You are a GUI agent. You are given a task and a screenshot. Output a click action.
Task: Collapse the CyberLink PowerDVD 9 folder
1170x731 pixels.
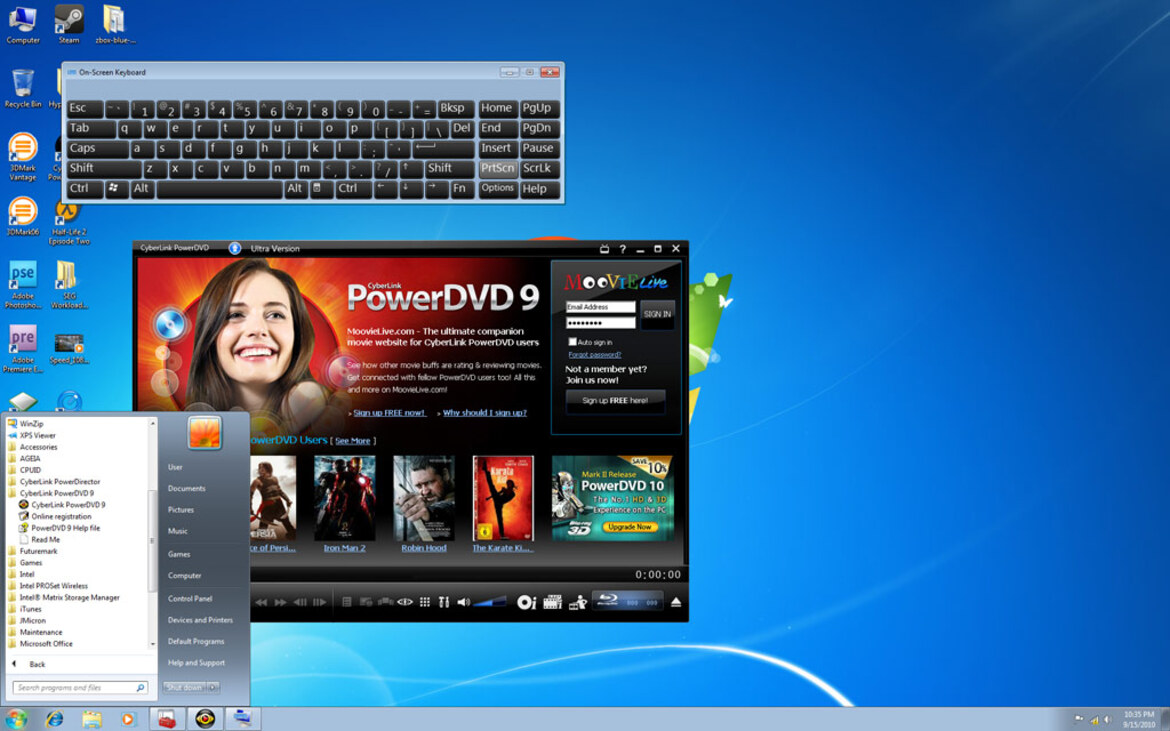[x=57, y=493]
